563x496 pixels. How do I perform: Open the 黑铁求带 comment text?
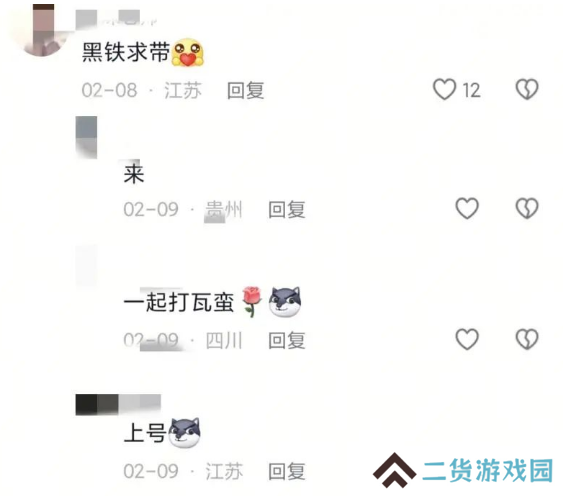[x=126, y=52]
